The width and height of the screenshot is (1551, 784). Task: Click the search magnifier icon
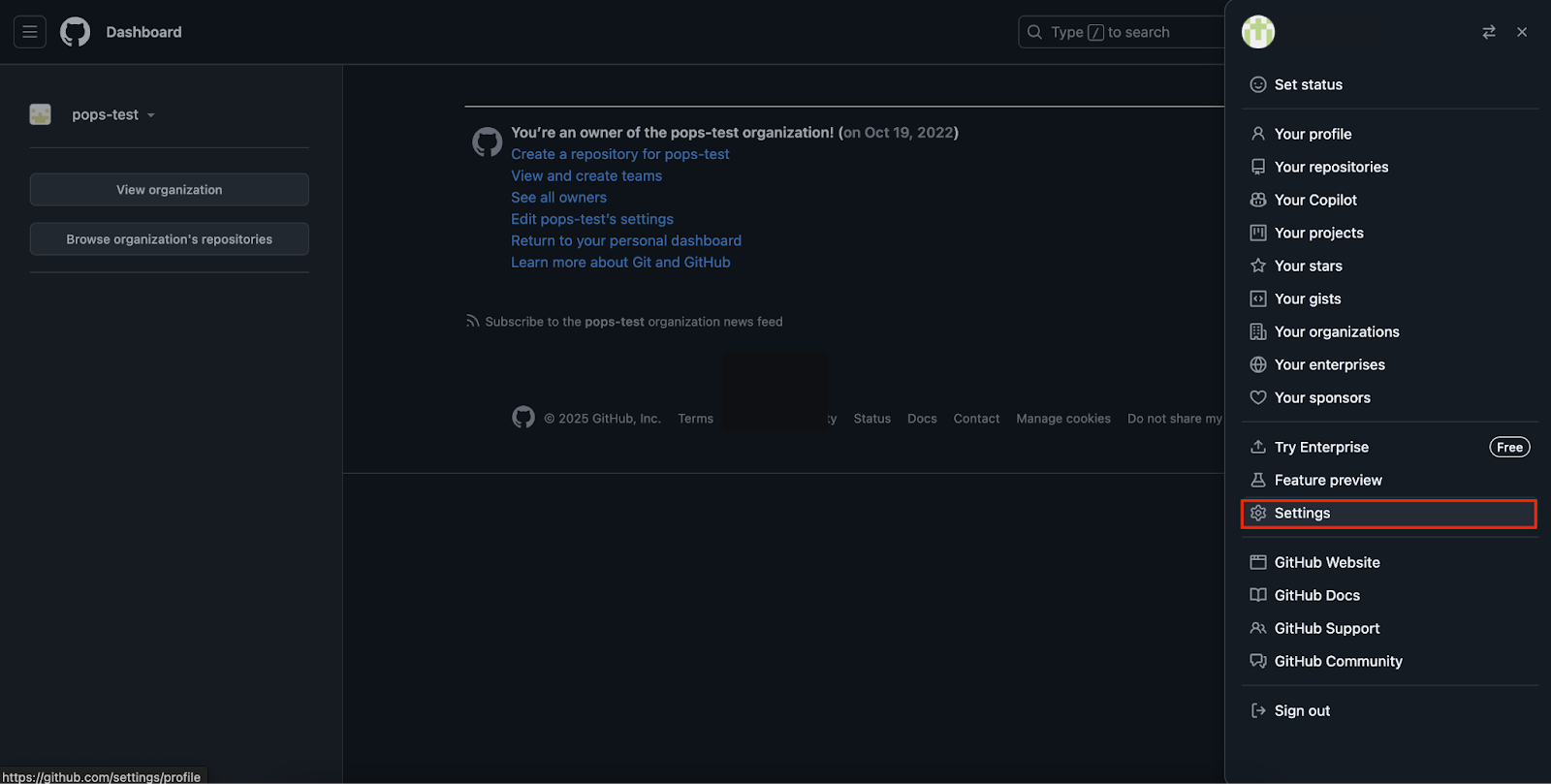1034,32
